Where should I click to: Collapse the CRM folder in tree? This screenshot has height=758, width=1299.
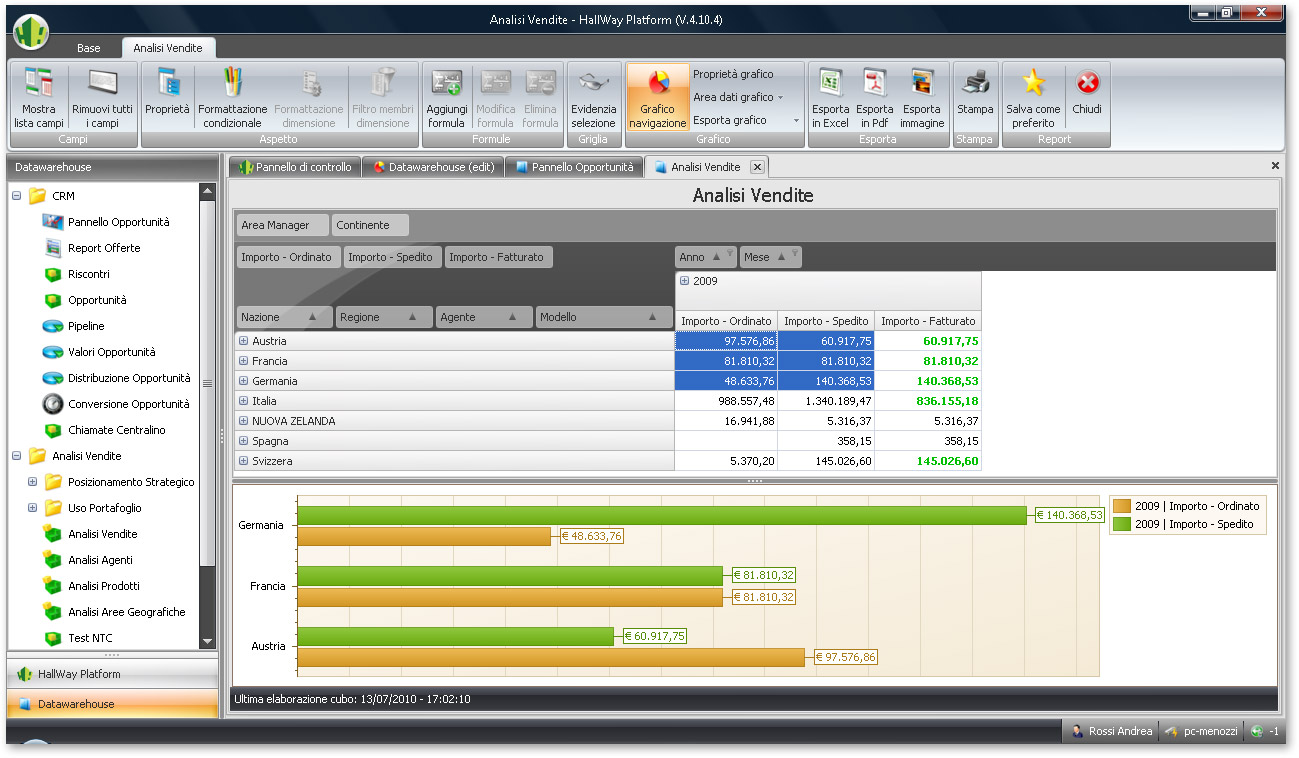pyautogui.click(x=17, y=196)
